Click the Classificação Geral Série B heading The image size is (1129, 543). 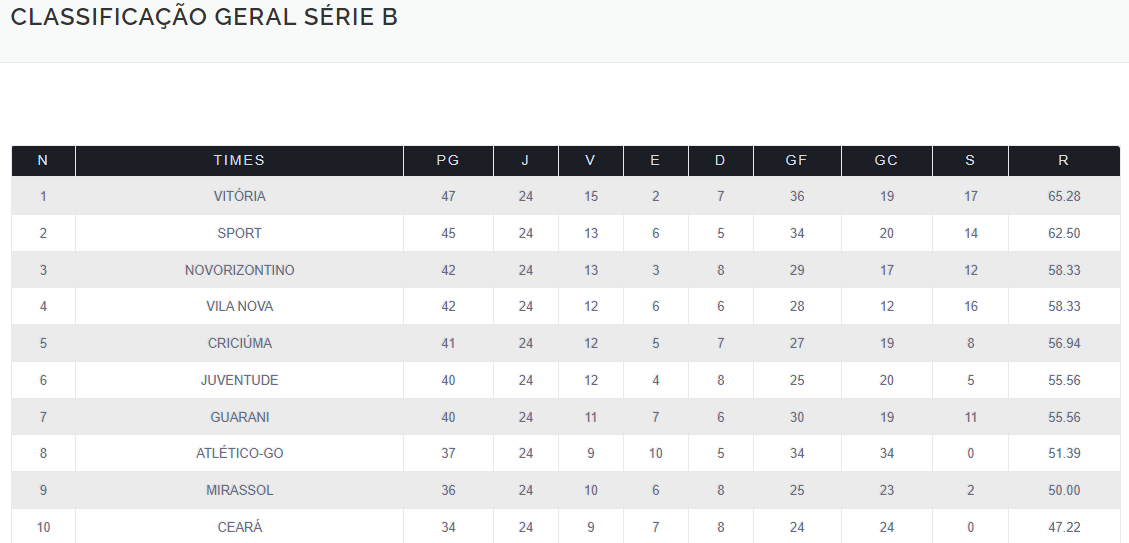point(204,18)
